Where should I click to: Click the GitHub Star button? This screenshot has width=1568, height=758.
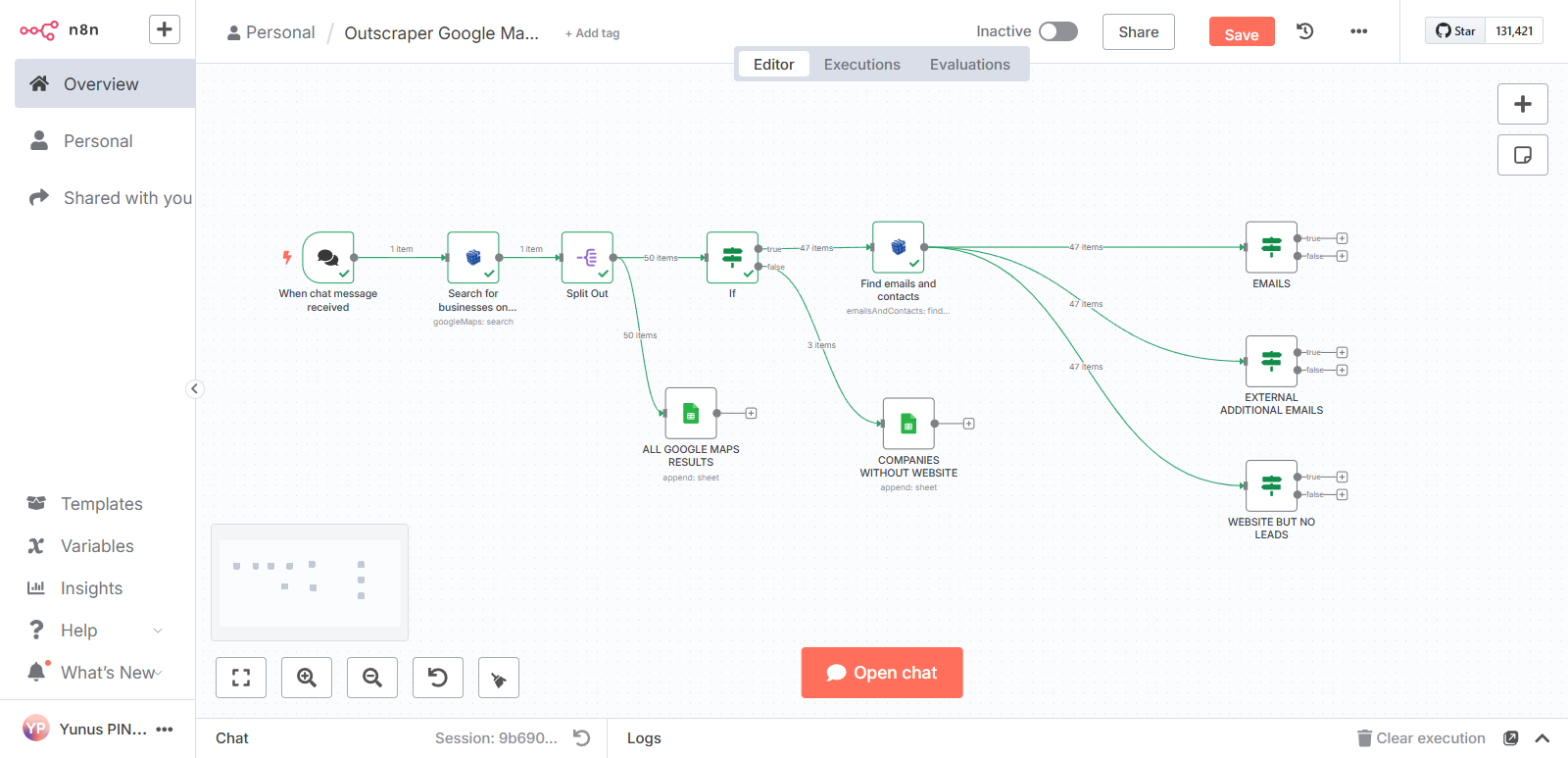(x=1455, y=30)
